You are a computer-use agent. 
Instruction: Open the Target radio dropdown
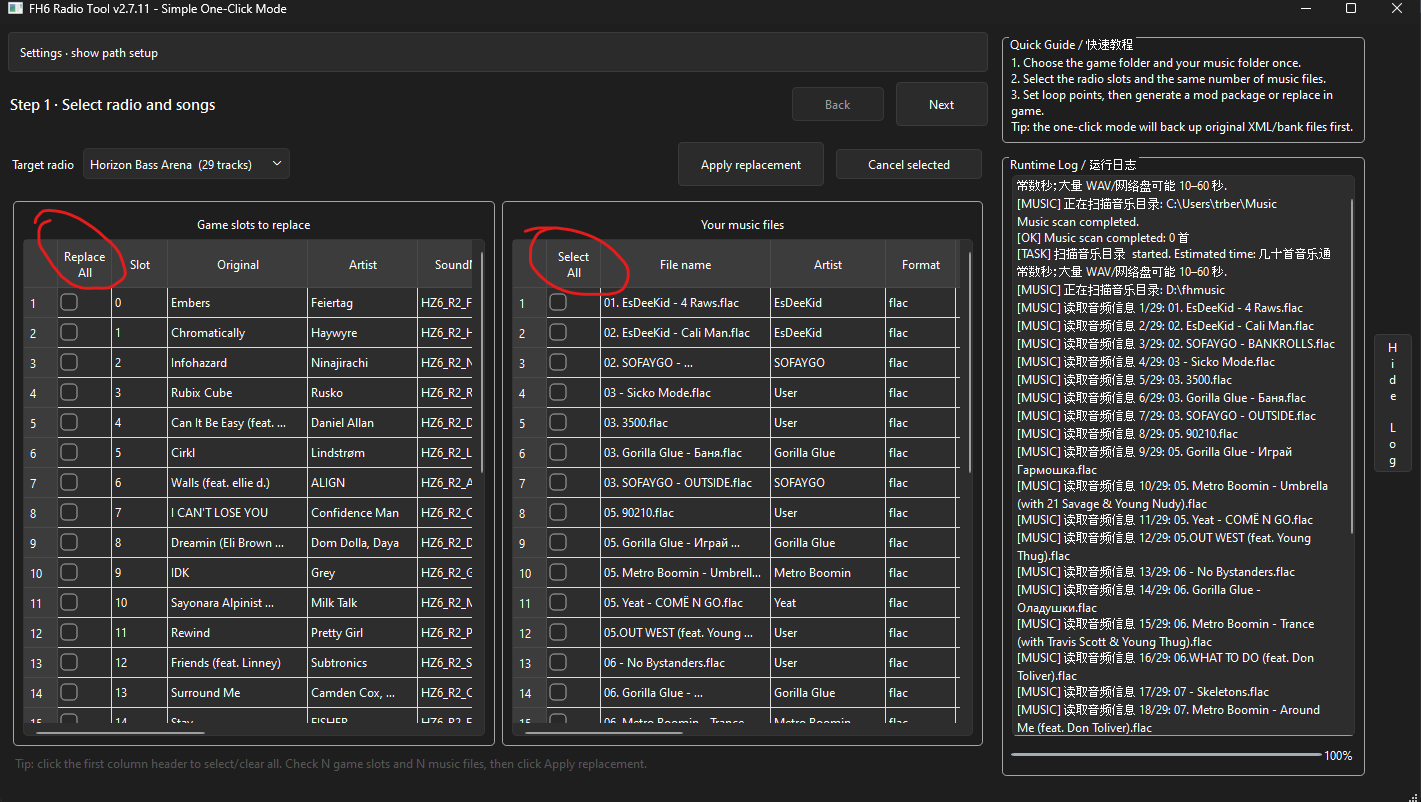pos(187,165)
